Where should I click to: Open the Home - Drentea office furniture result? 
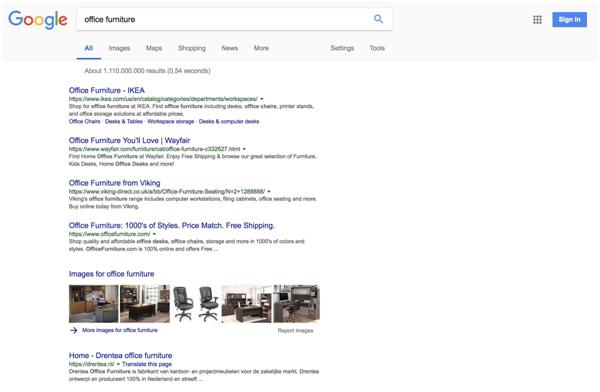tap(121, 356)
